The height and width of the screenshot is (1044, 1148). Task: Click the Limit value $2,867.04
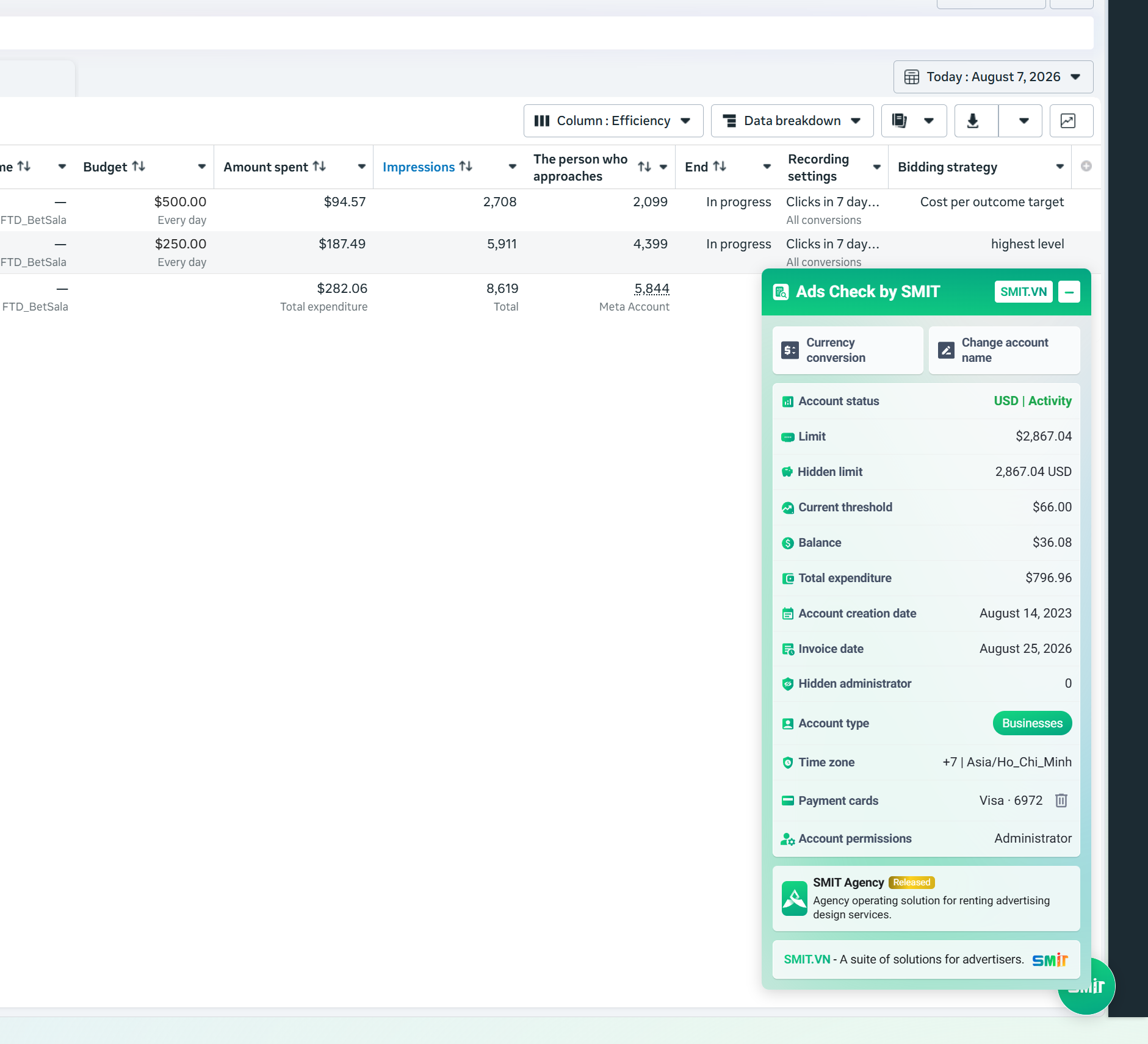1044,436
